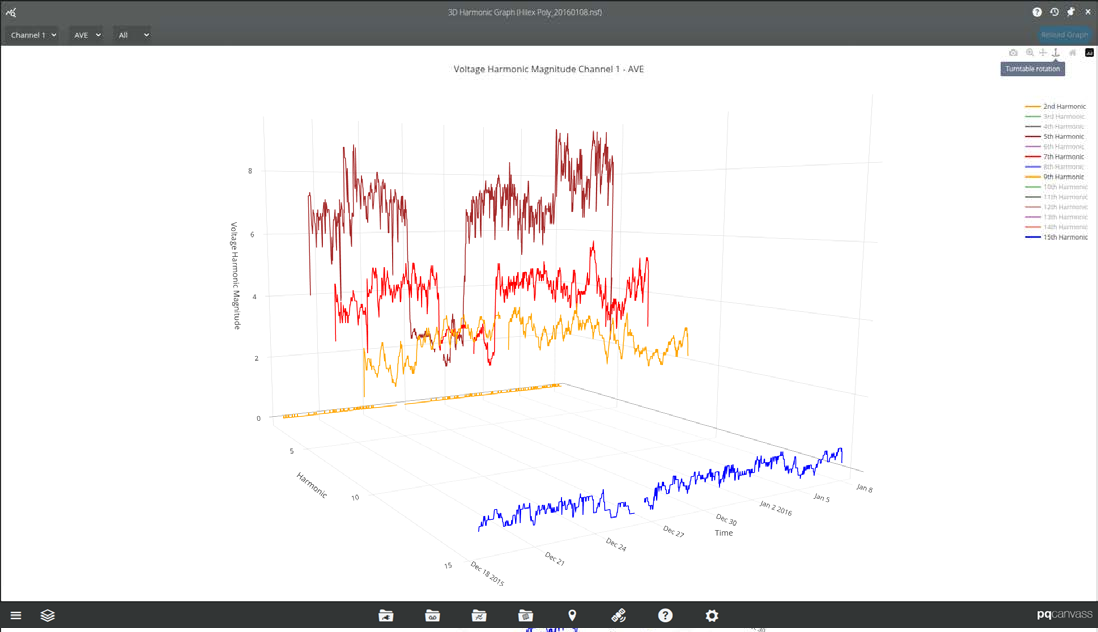1098x632 pixels.
Task: Take a snapshot with the camera icon
Action: 1013,52
